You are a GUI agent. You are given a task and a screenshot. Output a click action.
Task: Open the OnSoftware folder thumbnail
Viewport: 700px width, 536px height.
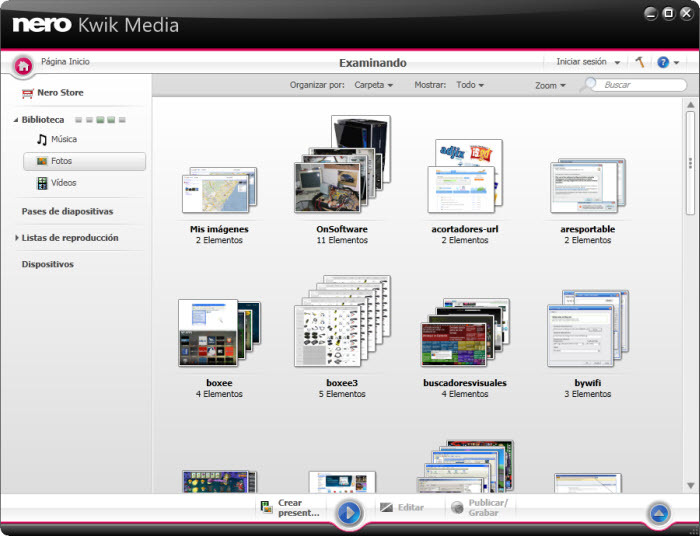pos(342,164)
